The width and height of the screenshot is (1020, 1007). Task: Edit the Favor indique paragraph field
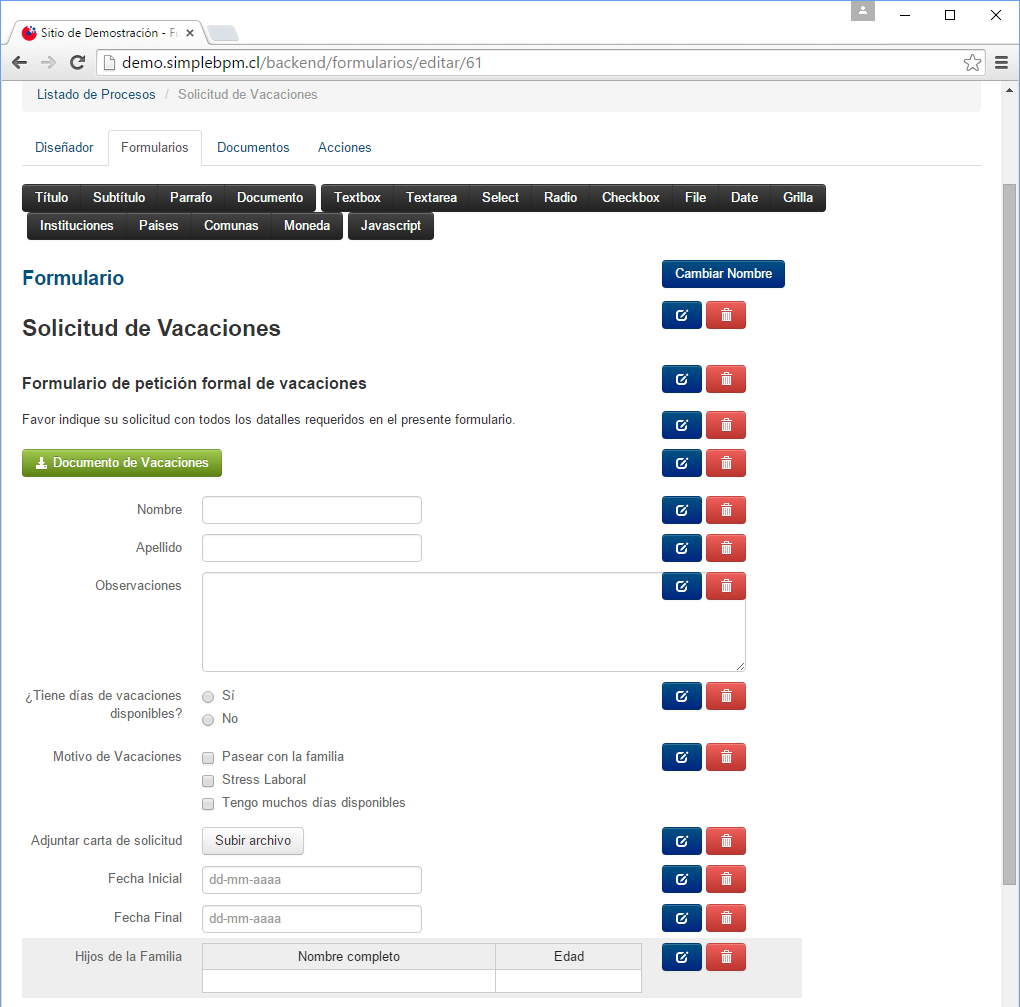pos(681,425)
